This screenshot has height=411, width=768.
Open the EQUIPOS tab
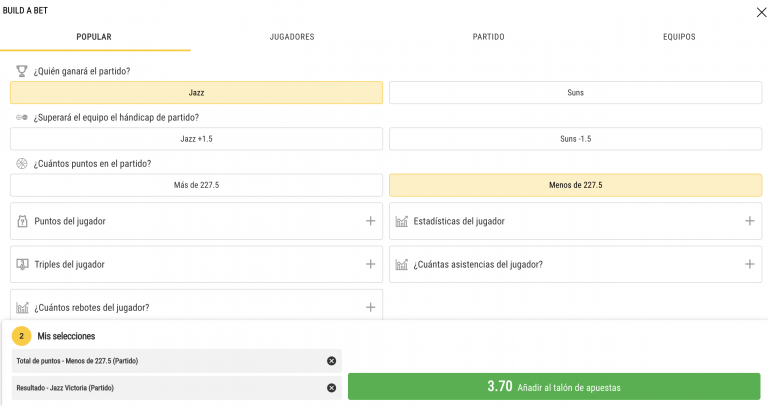click(x=679, y=37)
